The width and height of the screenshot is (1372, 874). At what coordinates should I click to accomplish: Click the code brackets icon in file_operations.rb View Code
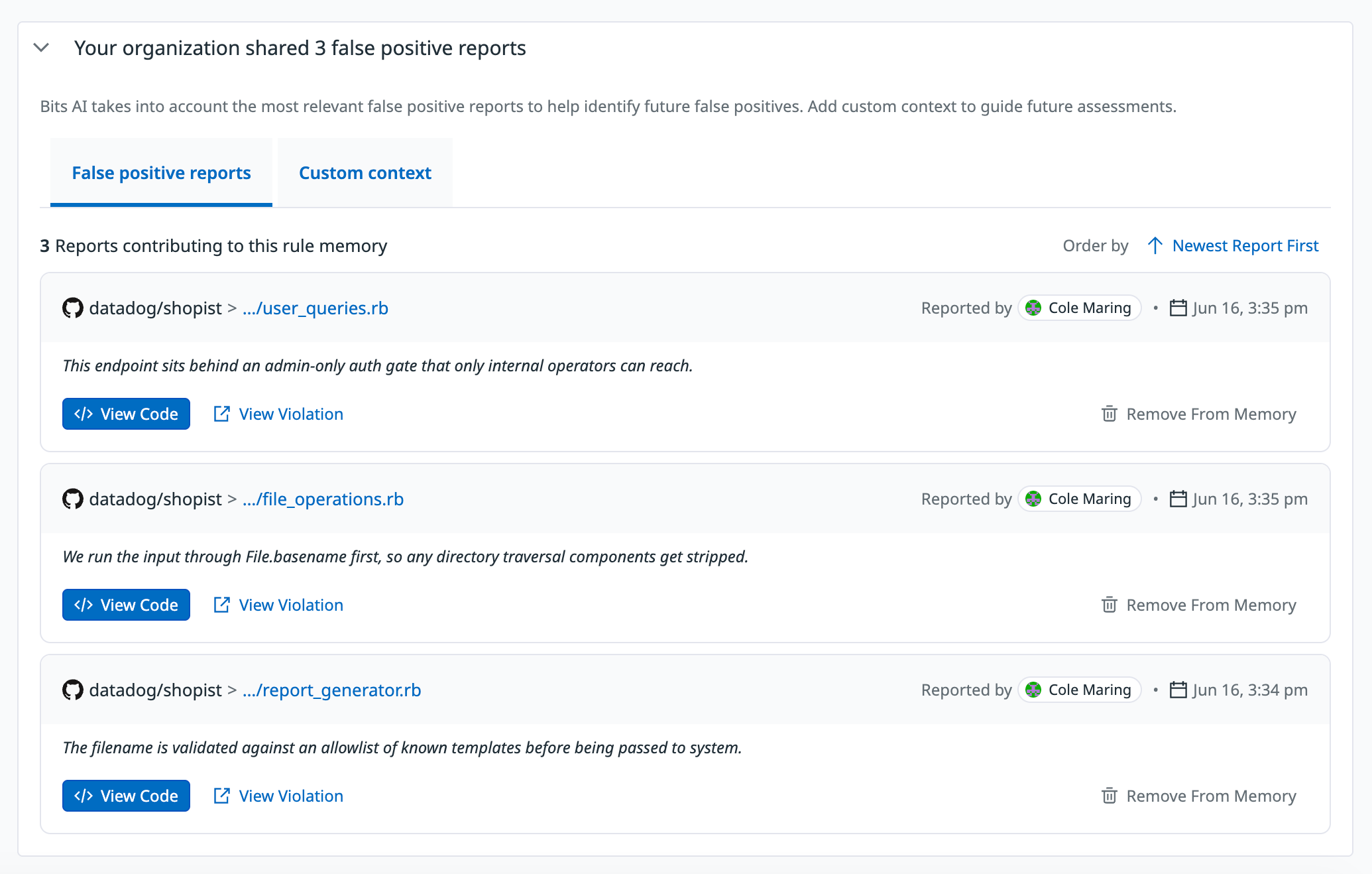click(x=84, y=605)
